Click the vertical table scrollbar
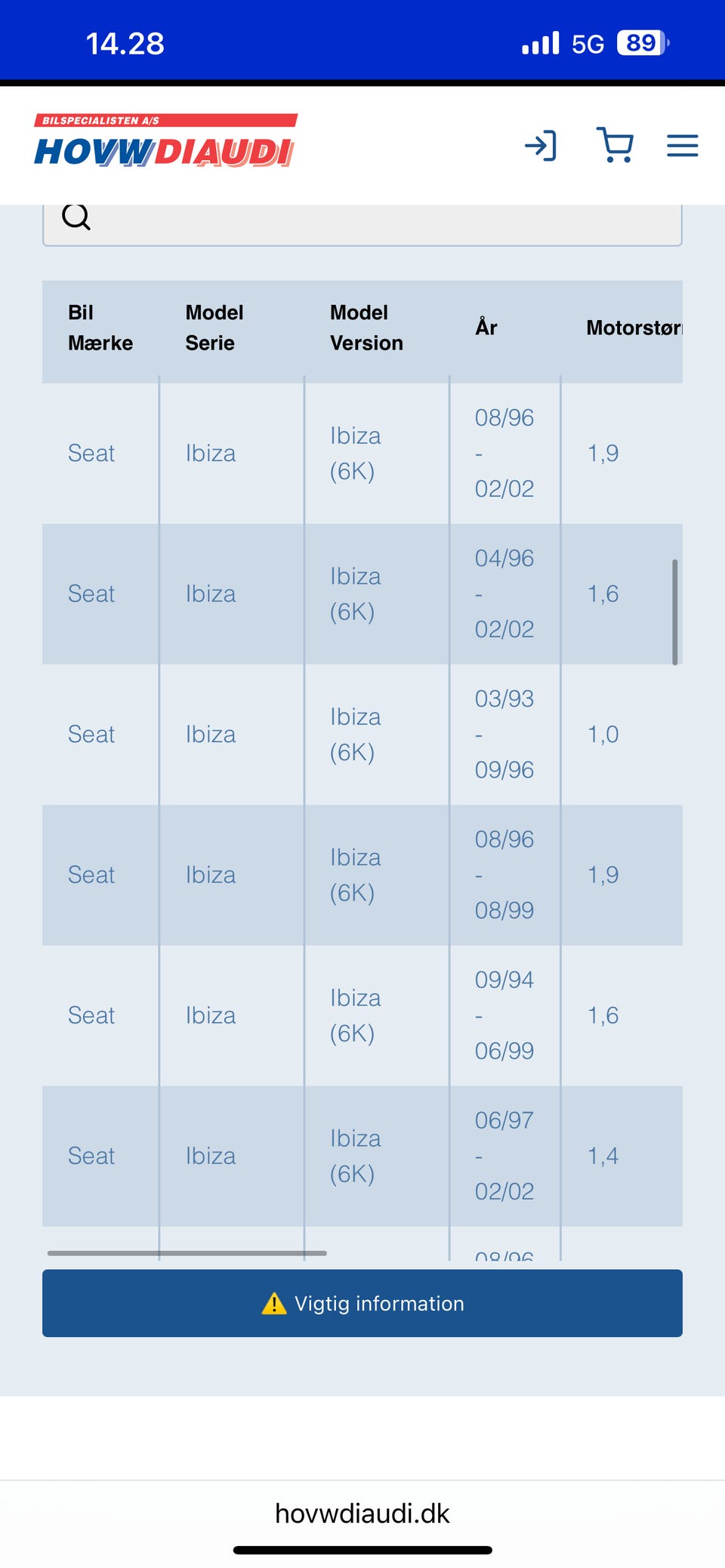Screen dimensions: 725x1568 tap(674, 611)
